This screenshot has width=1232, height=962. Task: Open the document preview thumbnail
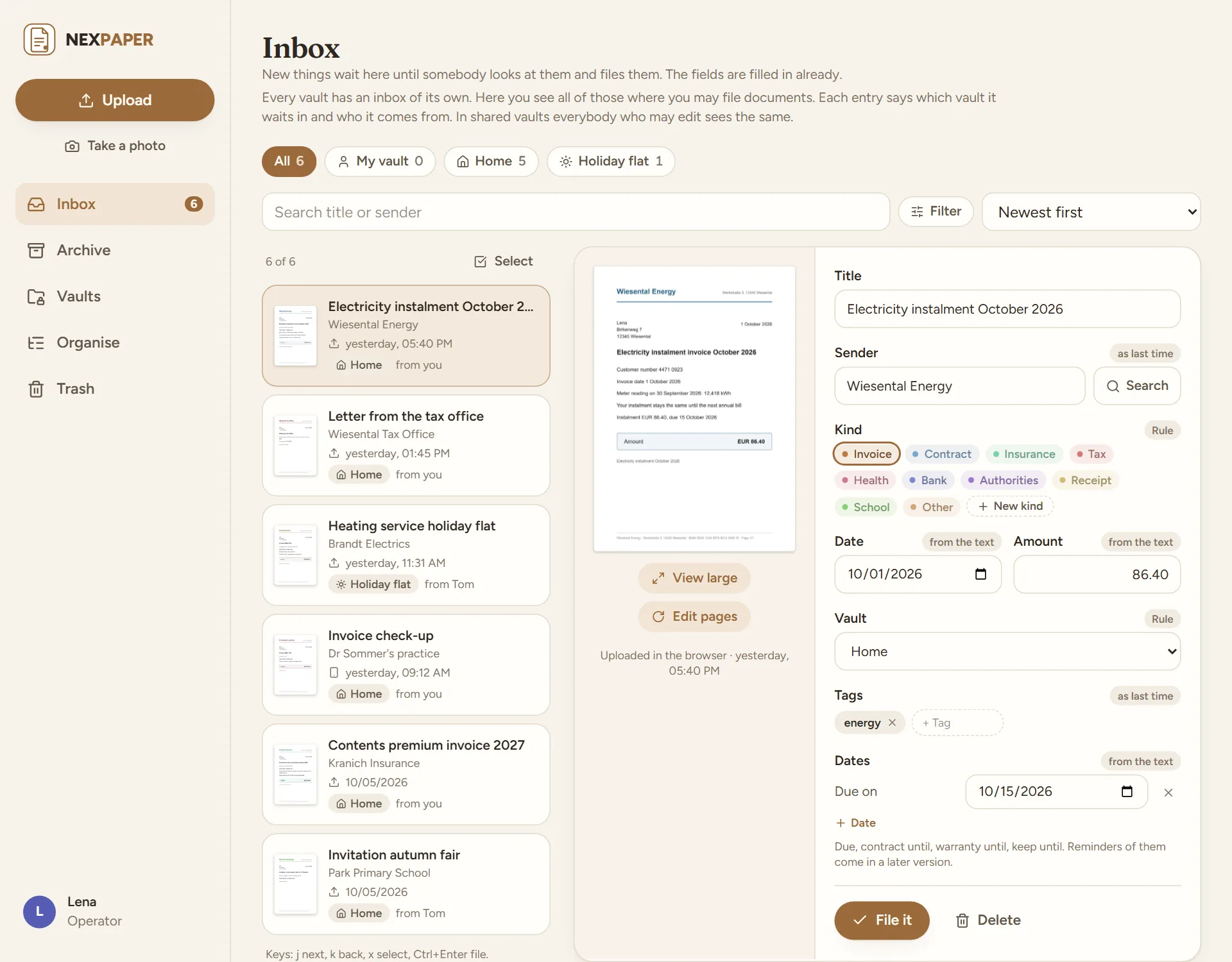click(x=694, y=409)
